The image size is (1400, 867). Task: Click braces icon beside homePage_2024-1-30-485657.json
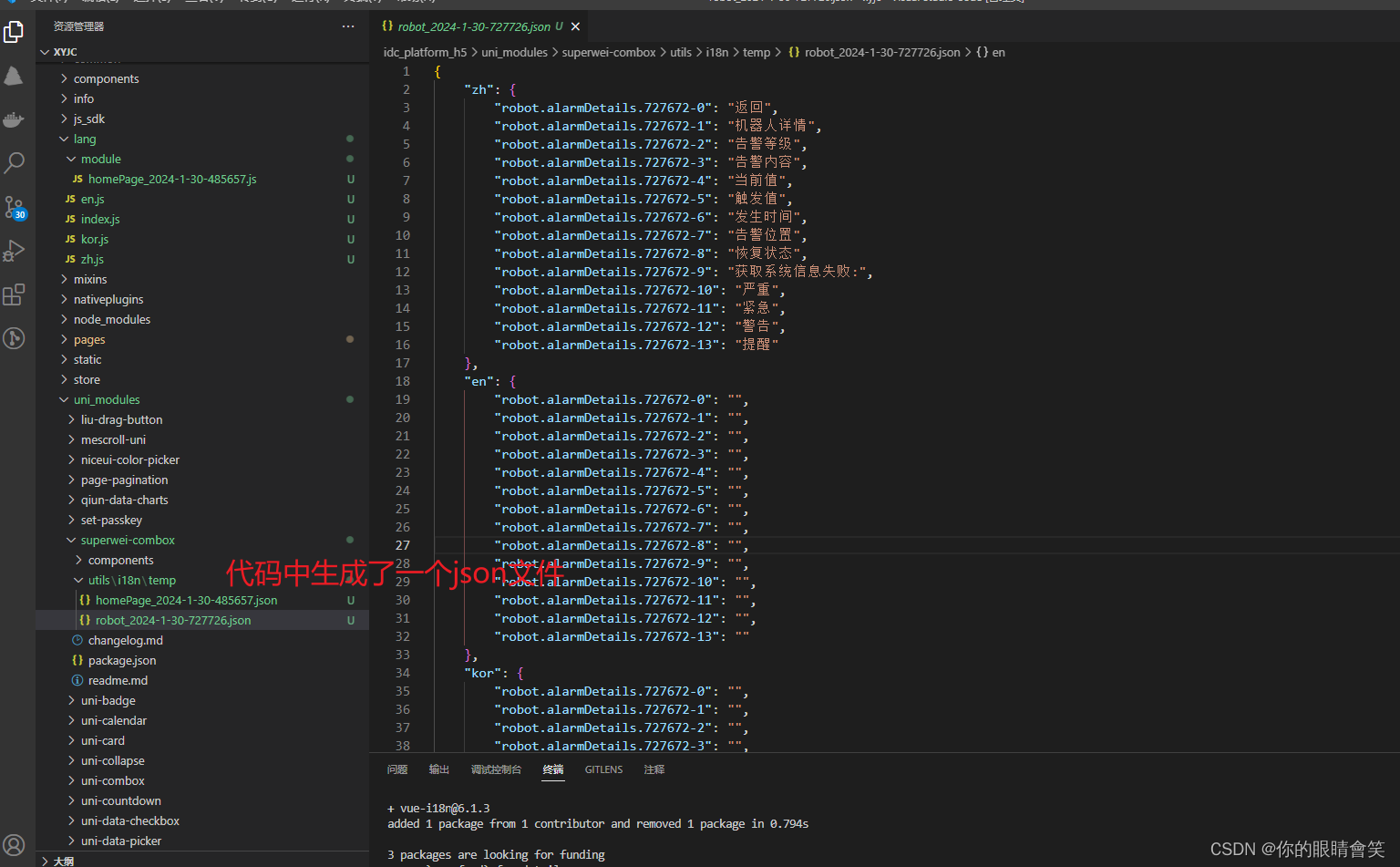(85, 600)
